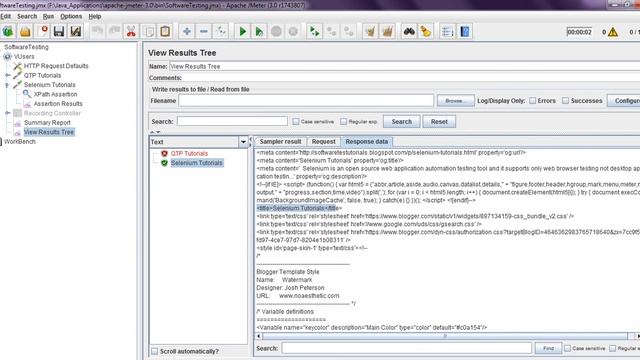Click the Name field View Results Tree
Viewport: 640px width, 360px height.
[404, 66]
